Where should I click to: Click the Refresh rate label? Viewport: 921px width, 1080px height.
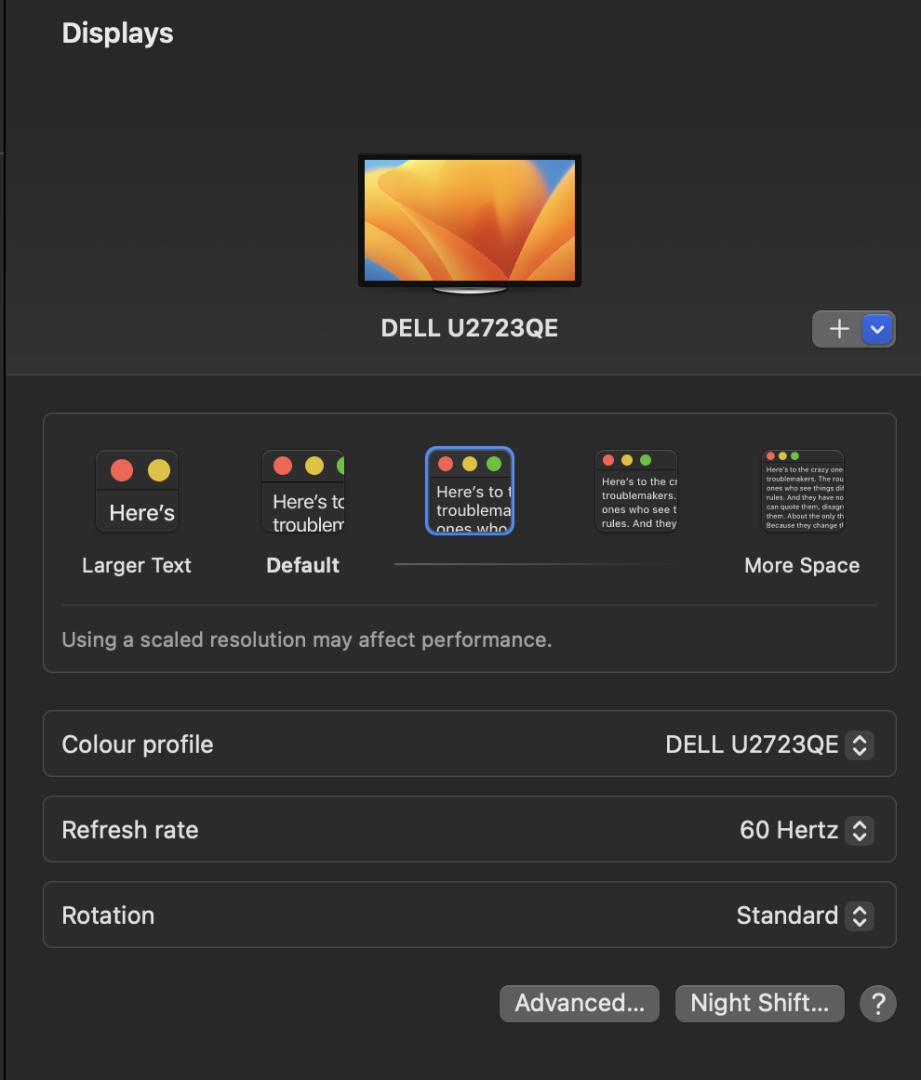tap(130, 830)
